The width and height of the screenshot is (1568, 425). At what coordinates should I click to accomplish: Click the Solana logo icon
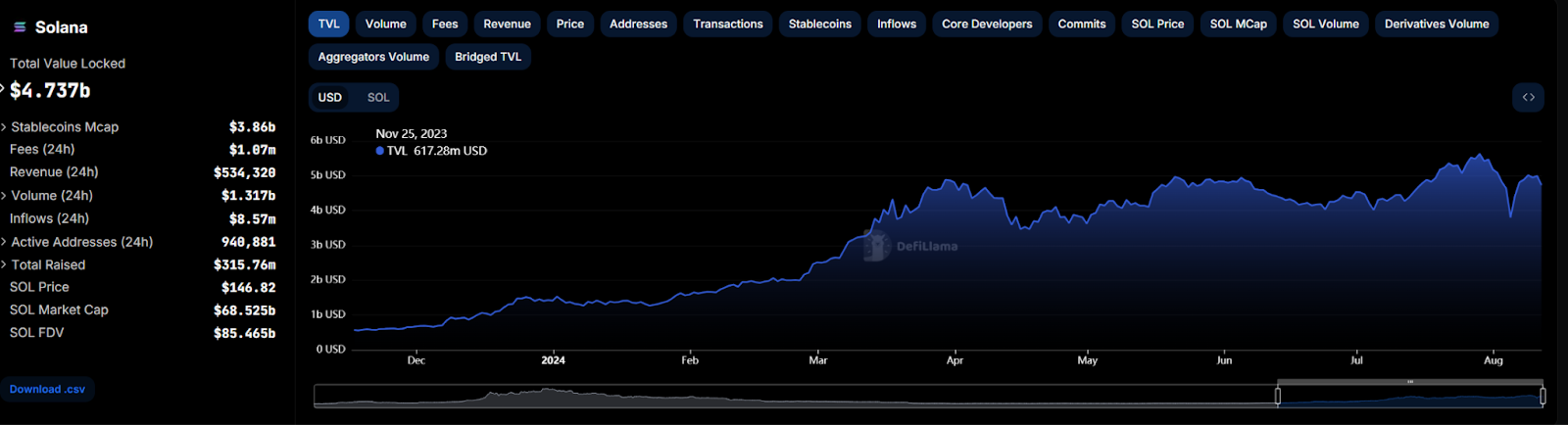pyautogui.click(x=20, y=27)
